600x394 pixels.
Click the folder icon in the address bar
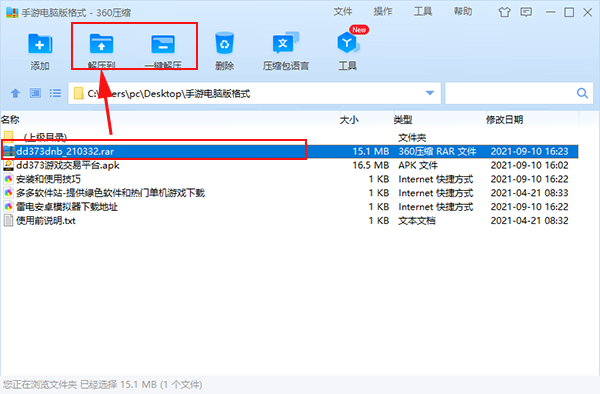click(x=78, y=93)
